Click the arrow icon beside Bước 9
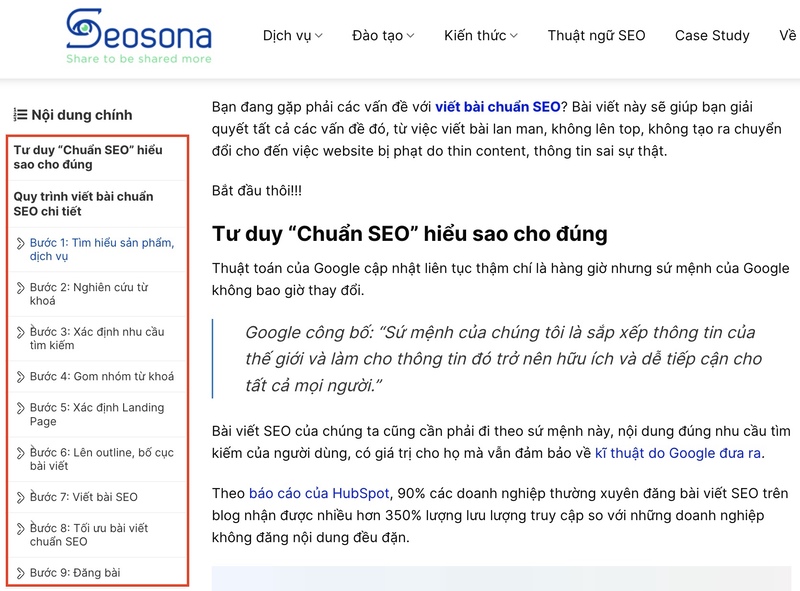 pyautogui.click(x=20, y=573)
